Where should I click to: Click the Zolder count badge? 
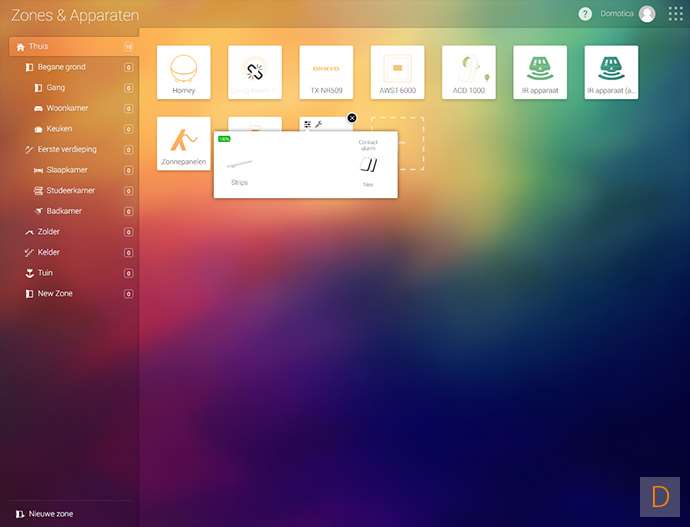[128, 232]
